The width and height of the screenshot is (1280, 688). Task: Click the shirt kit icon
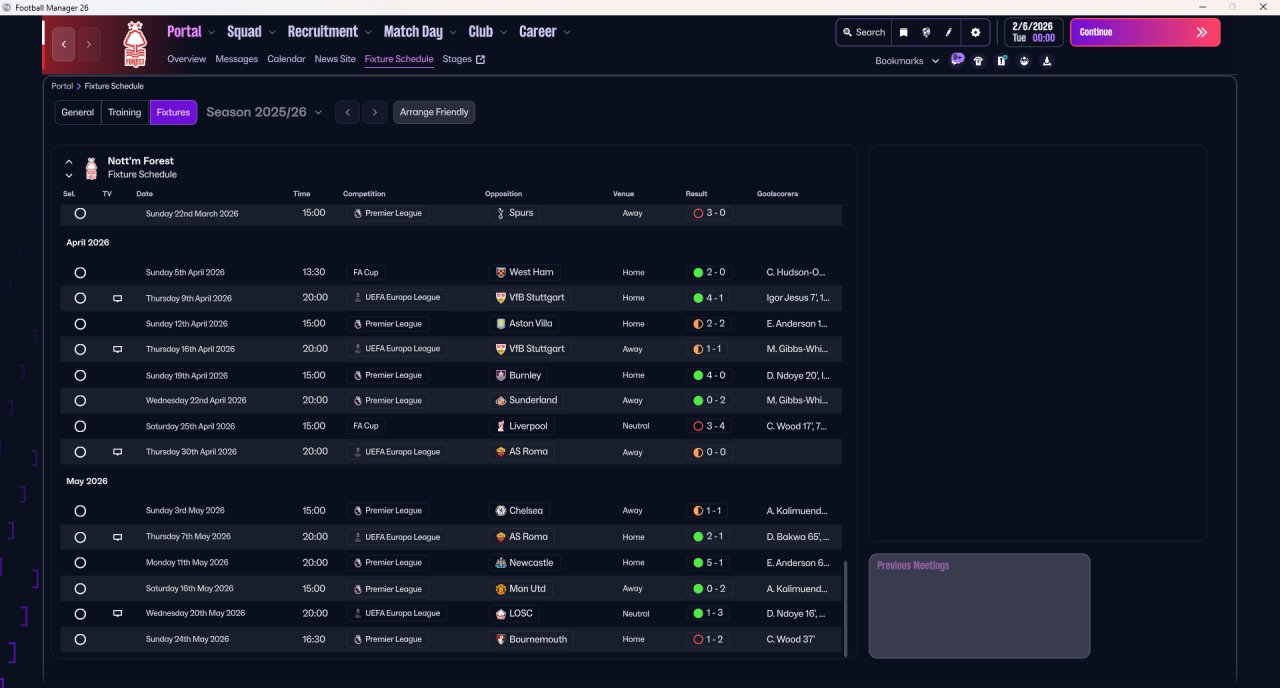tap(978, 61)
